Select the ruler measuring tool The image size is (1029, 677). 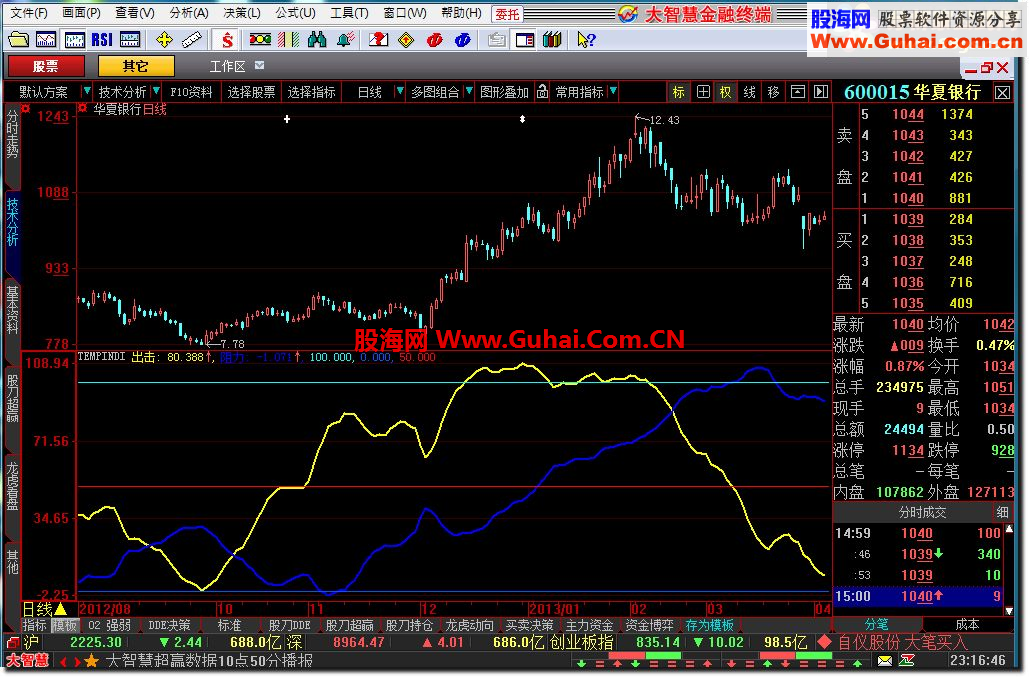pyautogui.click(x=192, y=40)
